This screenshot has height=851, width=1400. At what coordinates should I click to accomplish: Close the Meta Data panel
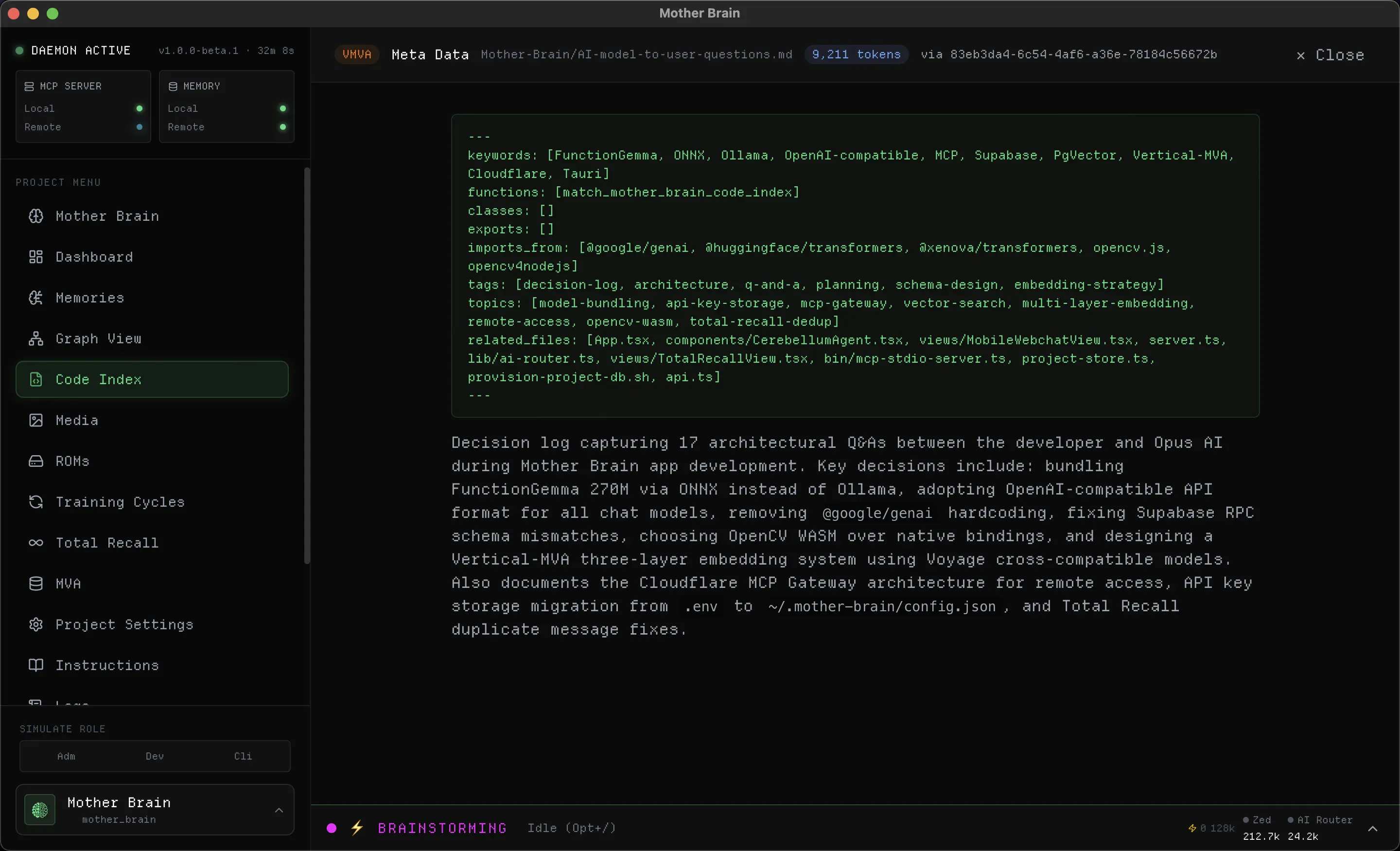[x=1330, y=55]
